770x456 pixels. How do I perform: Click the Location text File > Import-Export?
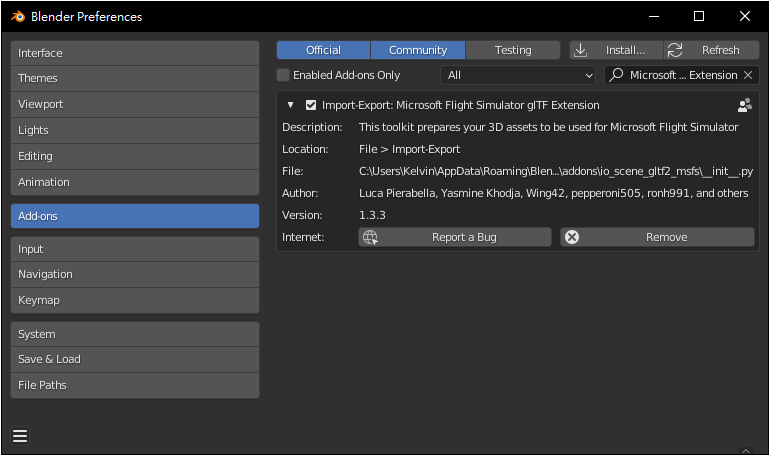(410, 149)
